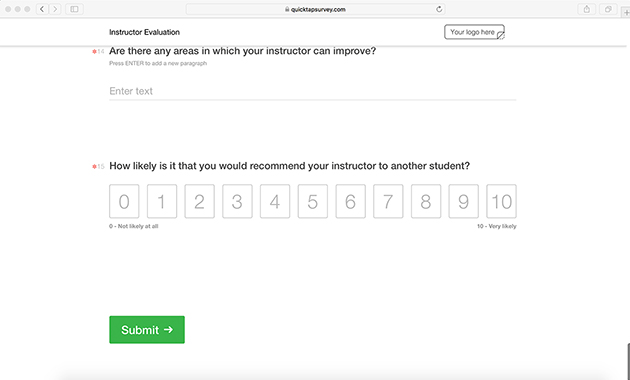The image size is (630, 380).
Task: Click the browser back arrow
Action: (42, 9)
